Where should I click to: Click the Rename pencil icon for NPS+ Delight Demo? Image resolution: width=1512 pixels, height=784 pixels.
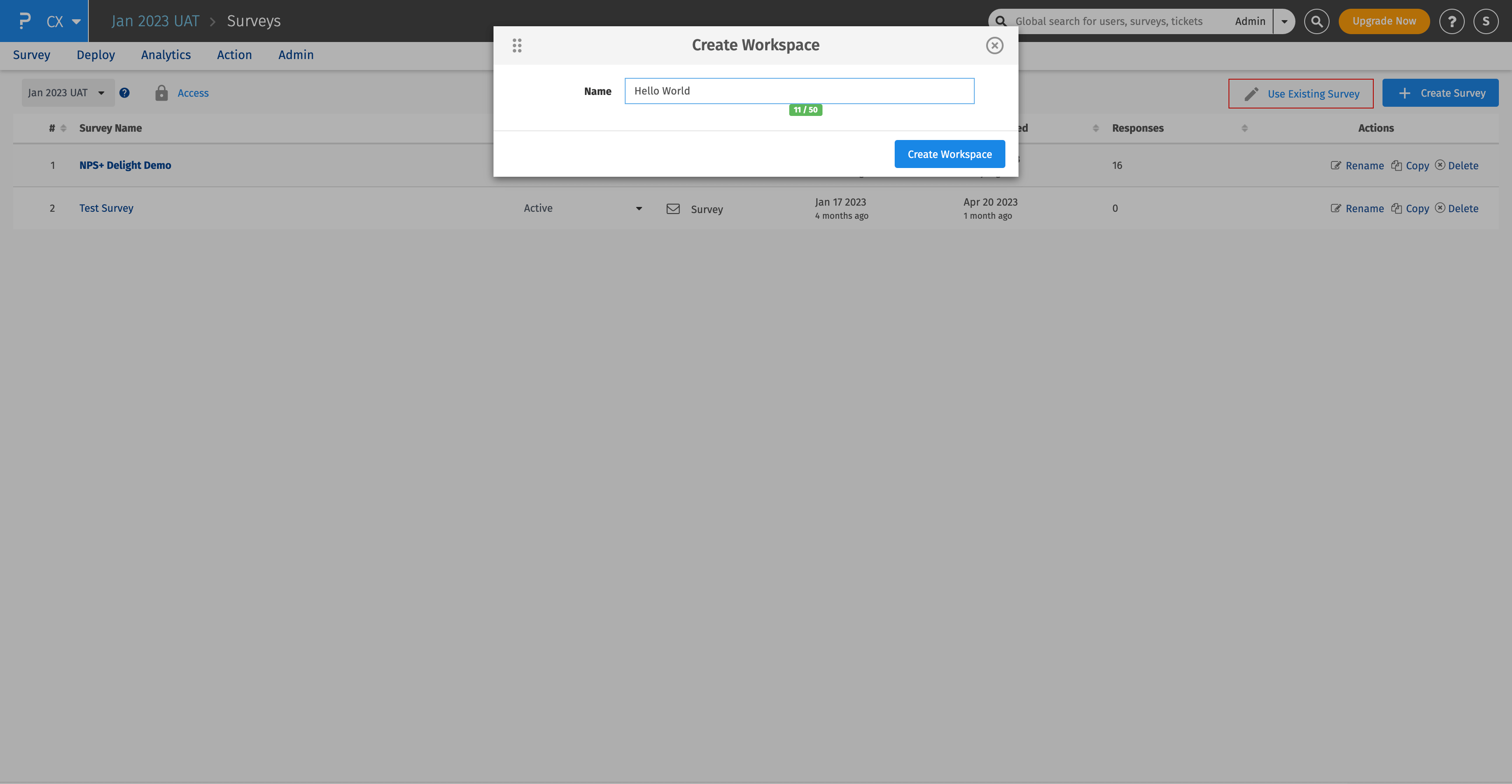(1335, 165)
